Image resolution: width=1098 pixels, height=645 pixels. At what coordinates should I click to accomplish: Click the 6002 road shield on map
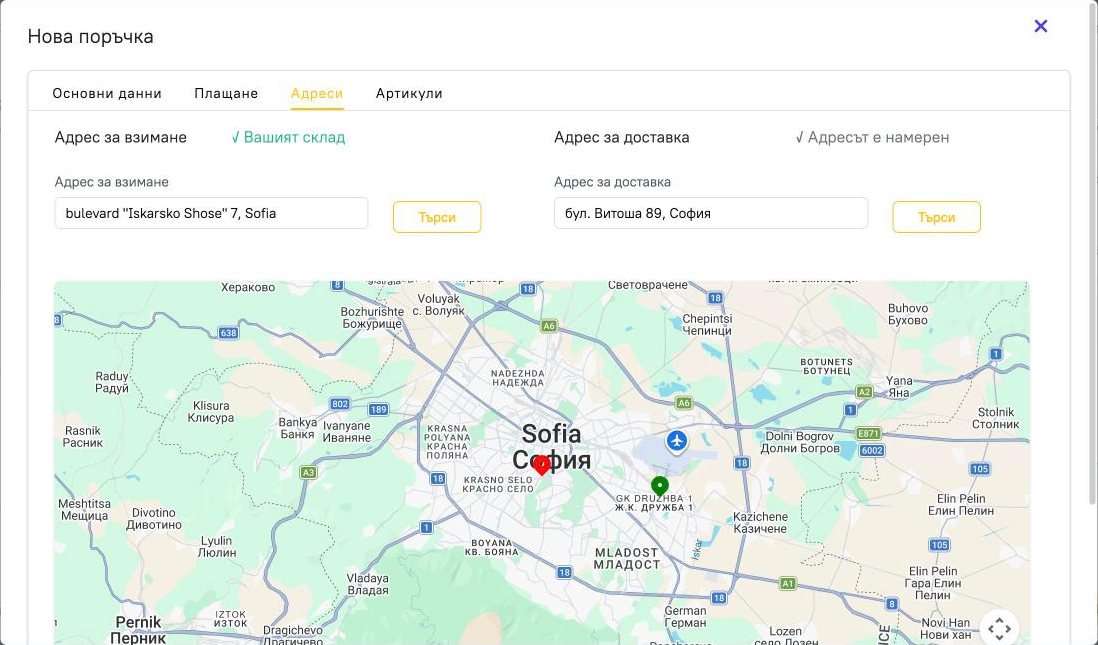click(872, 450)
